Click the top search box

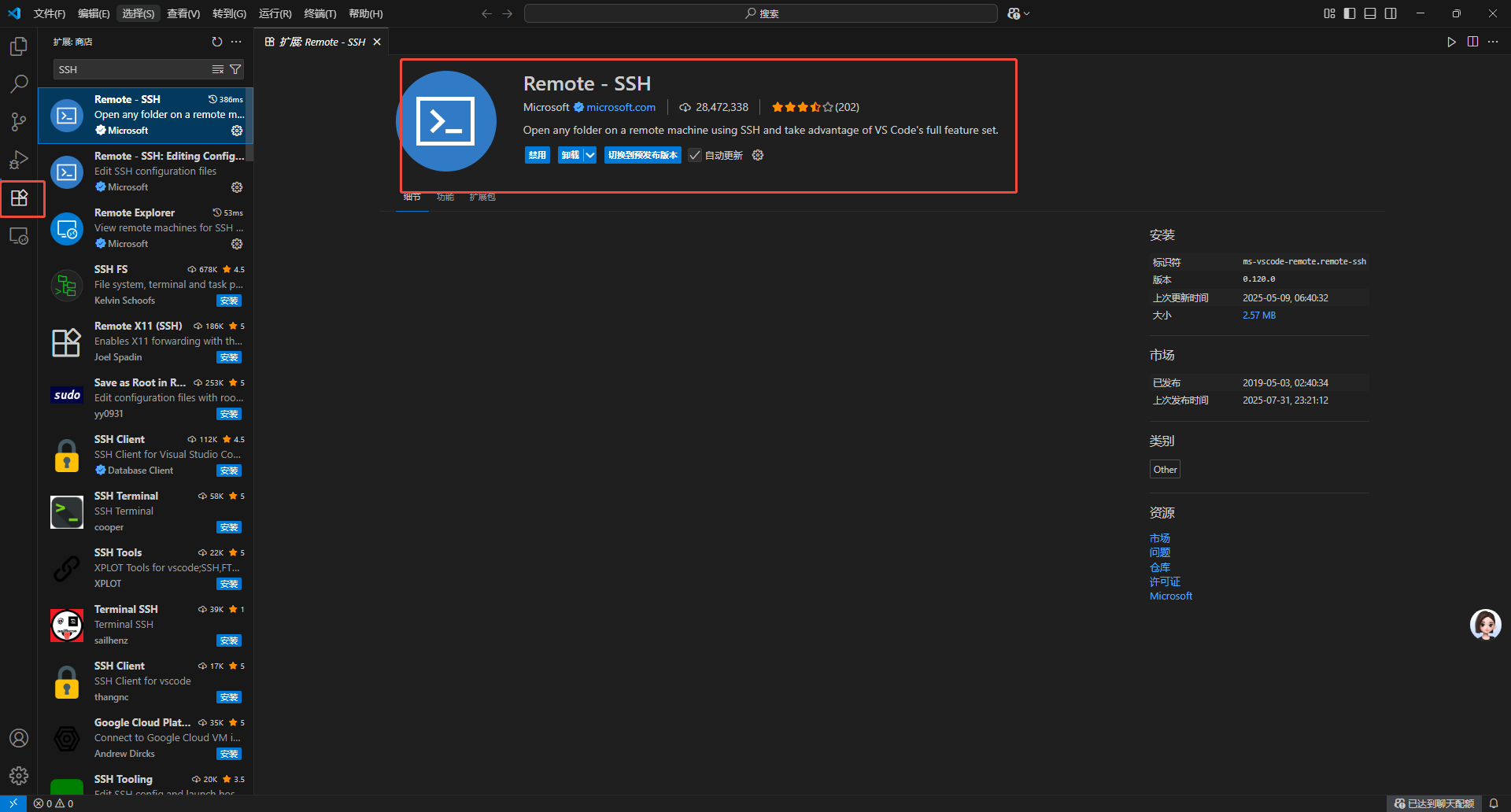pyautogui.click(x=760, y=13)
